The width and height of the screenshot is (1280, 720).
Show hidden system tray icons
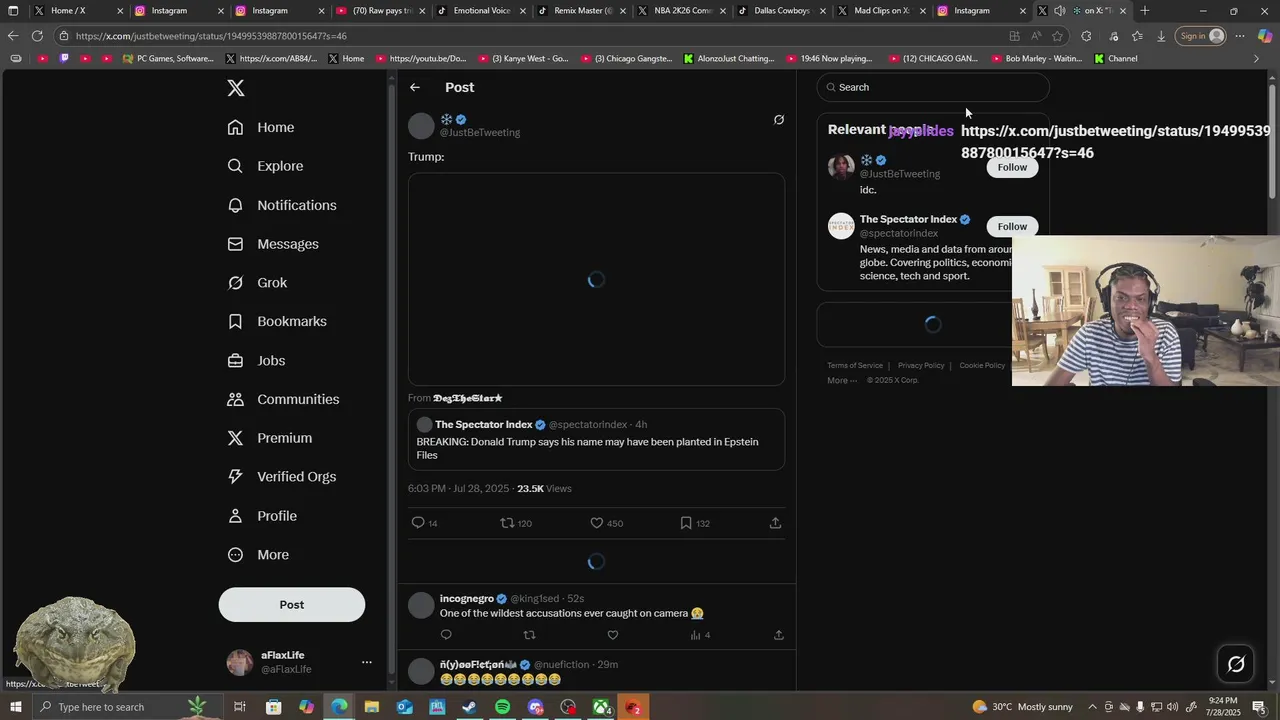pos(1093,708)
